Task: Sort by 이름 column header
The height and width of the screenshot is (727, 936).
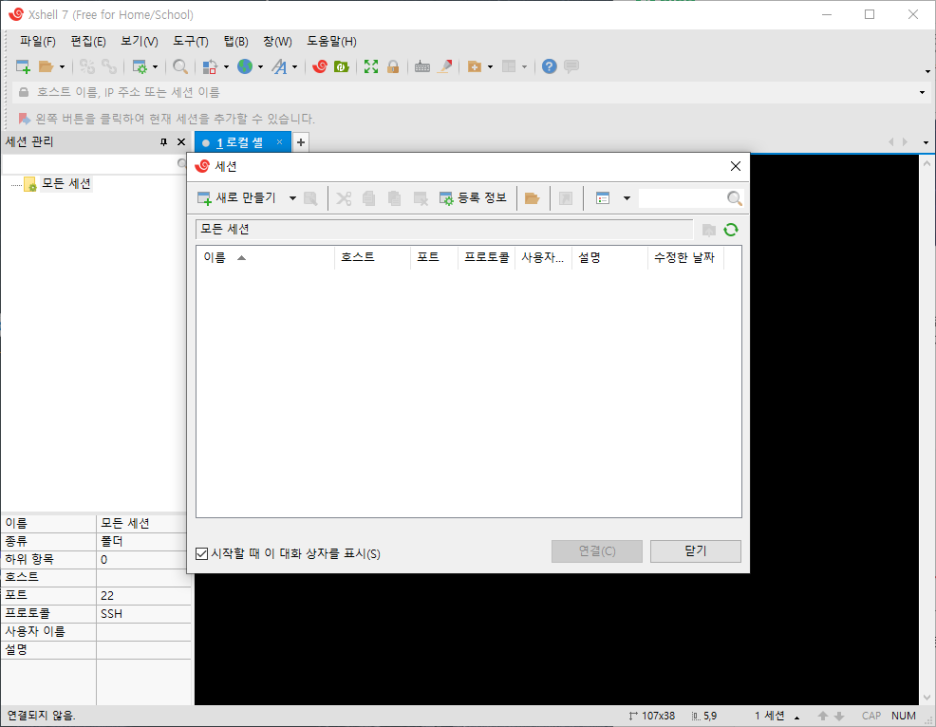Action: click(x=266, y=258)
